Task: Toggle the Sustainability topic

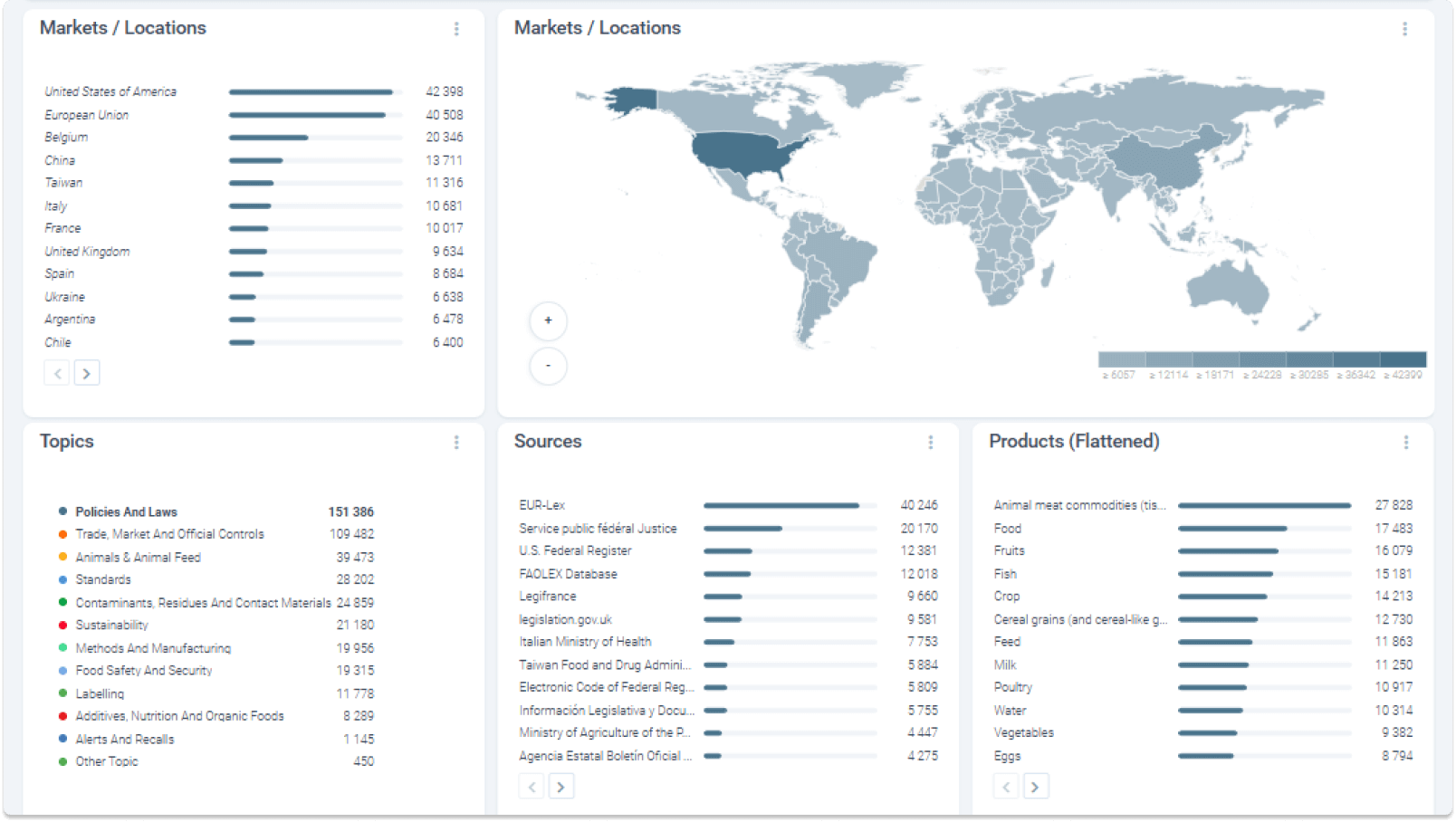Action: coord(112,625)
